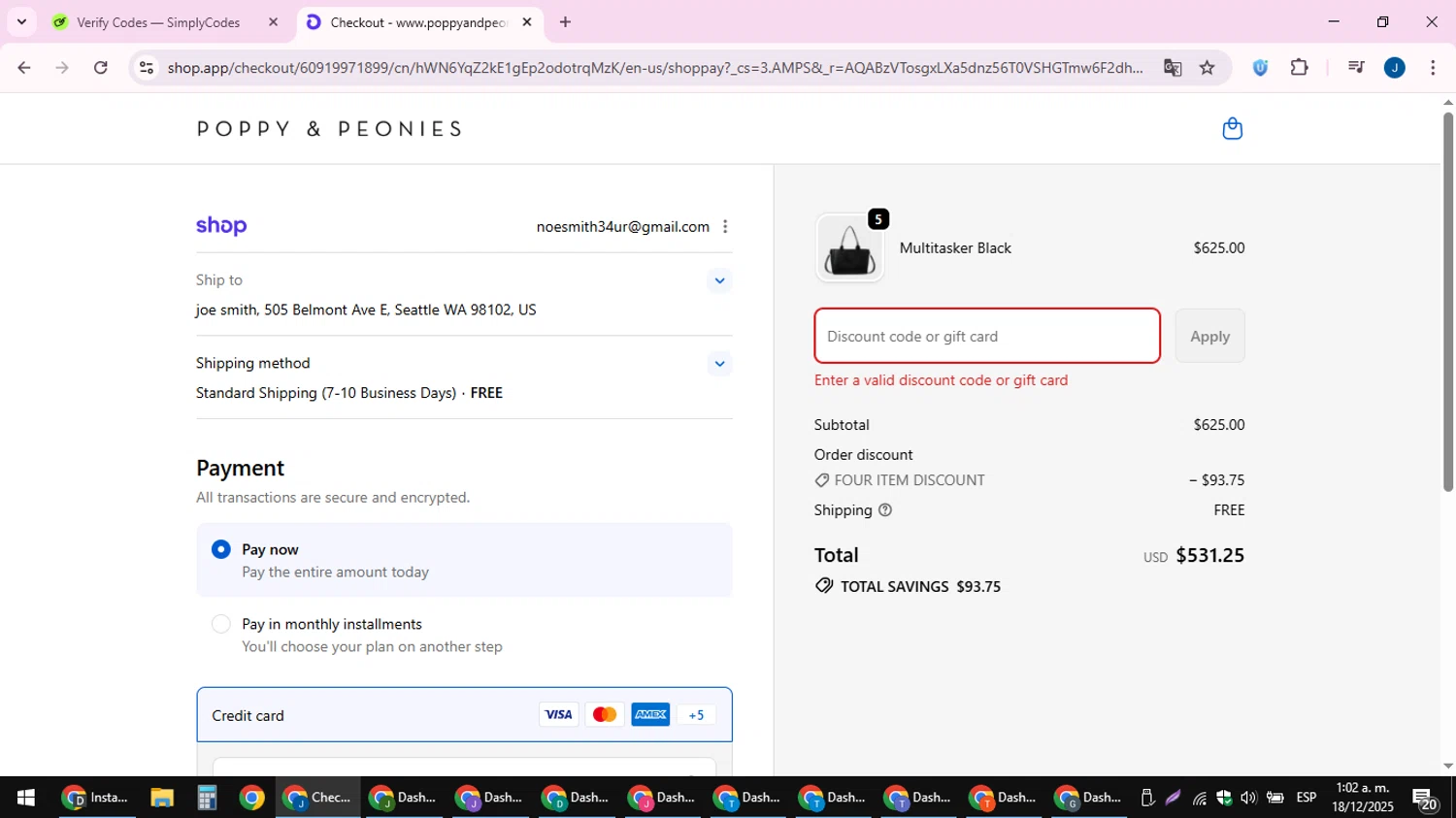Open the Chec... taskbar window
Screen dimensions: 1456x818
point(317,798)
